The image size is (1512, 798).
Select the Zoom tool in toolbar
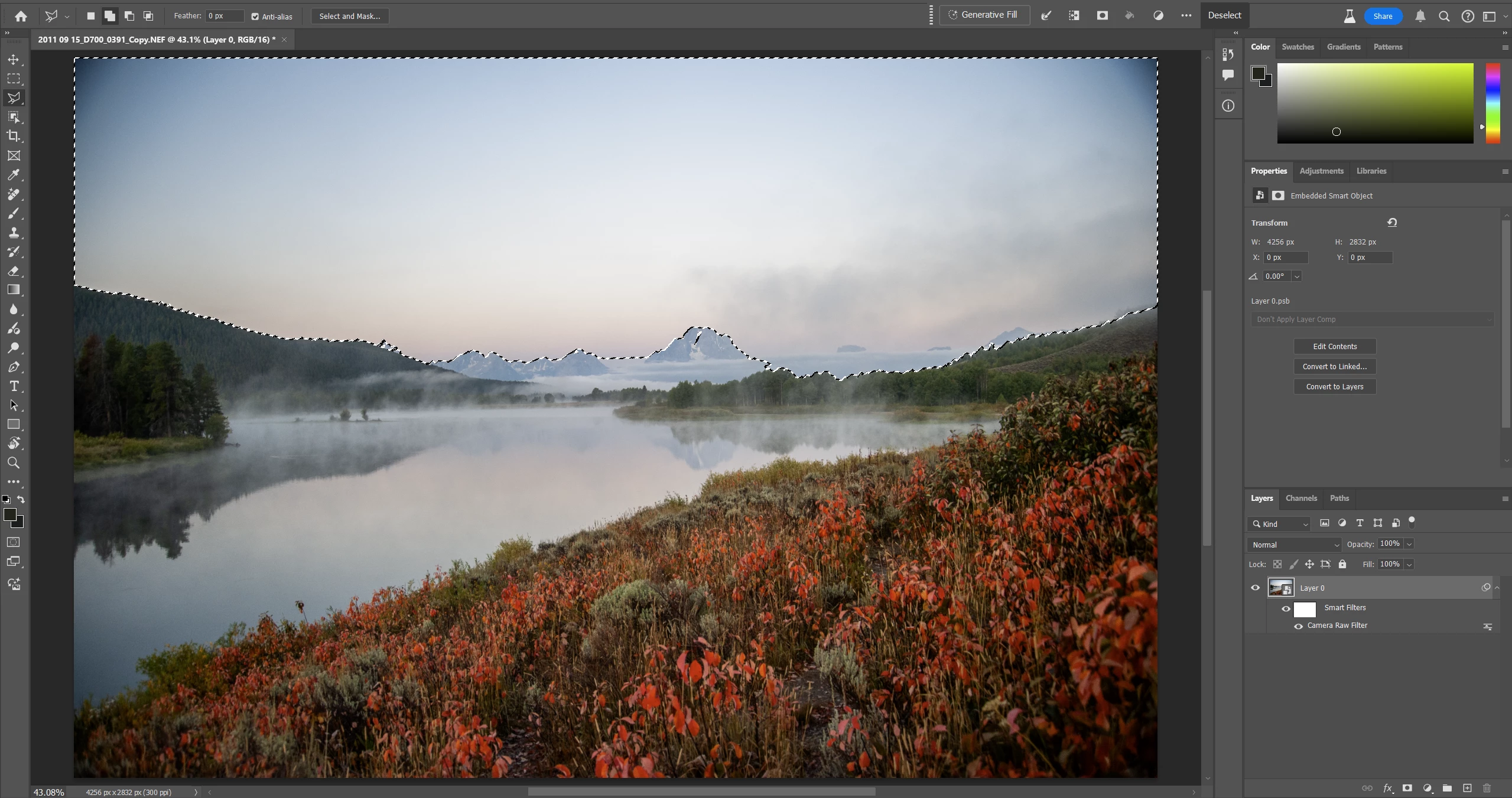tap(13, 462)
